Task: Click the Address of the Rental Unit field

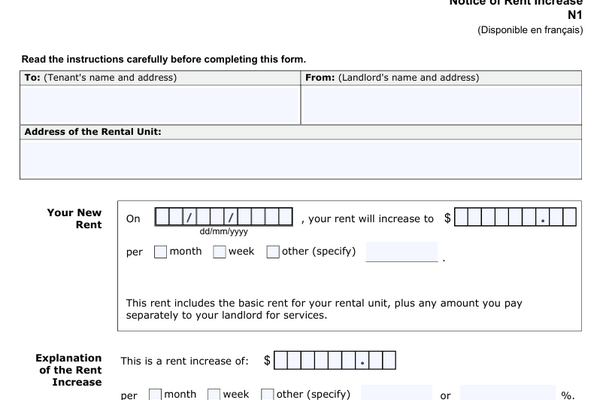Action: coord(301,159)
